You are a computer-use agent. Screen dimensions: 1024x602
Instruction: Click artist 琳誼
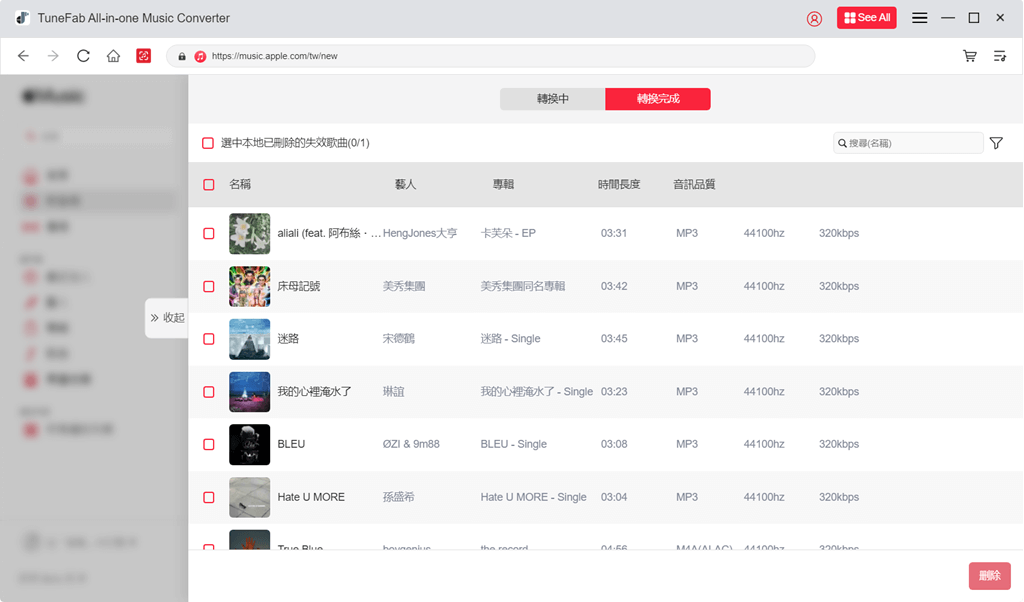pos(393,391)
